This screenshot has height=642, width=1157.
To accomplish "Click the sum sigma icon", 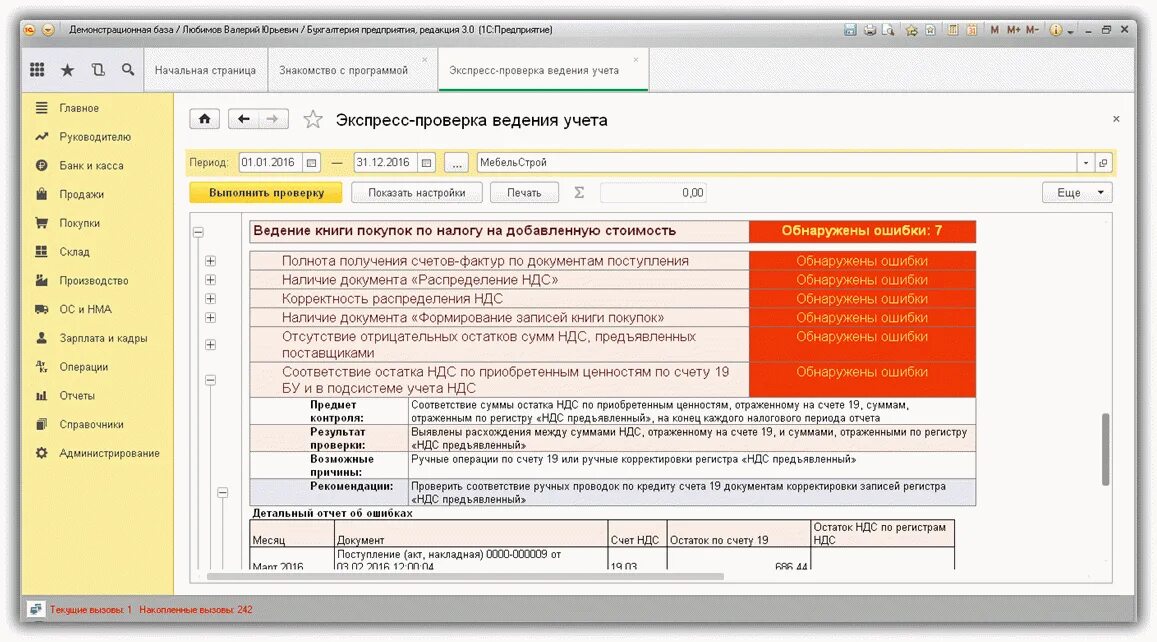I will tap(579, 193).
